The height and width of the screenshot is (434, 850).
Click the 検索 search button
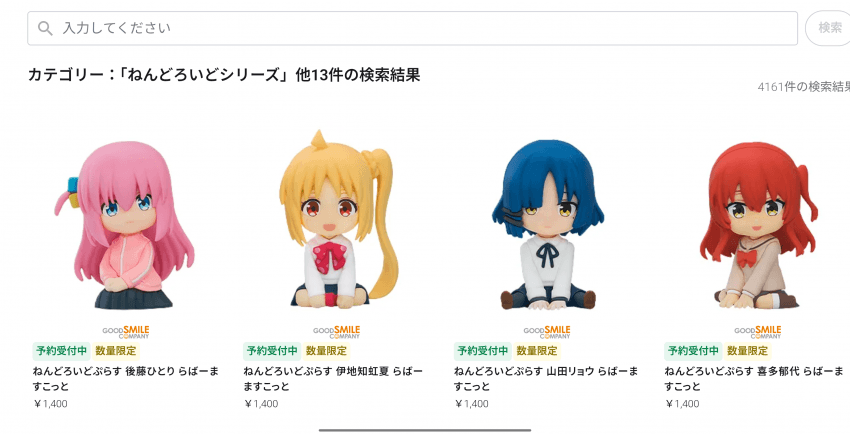[x=829, y=28]
